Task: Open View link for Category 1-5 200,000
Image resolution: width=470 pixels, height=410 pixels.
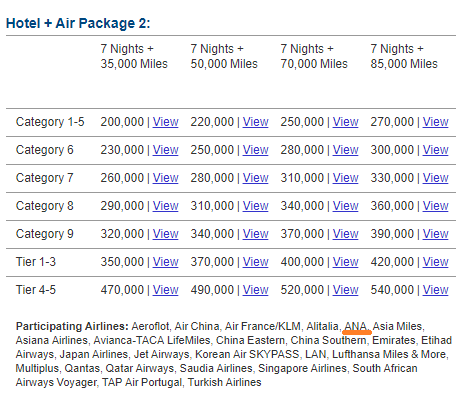Action: coord(165,122)
